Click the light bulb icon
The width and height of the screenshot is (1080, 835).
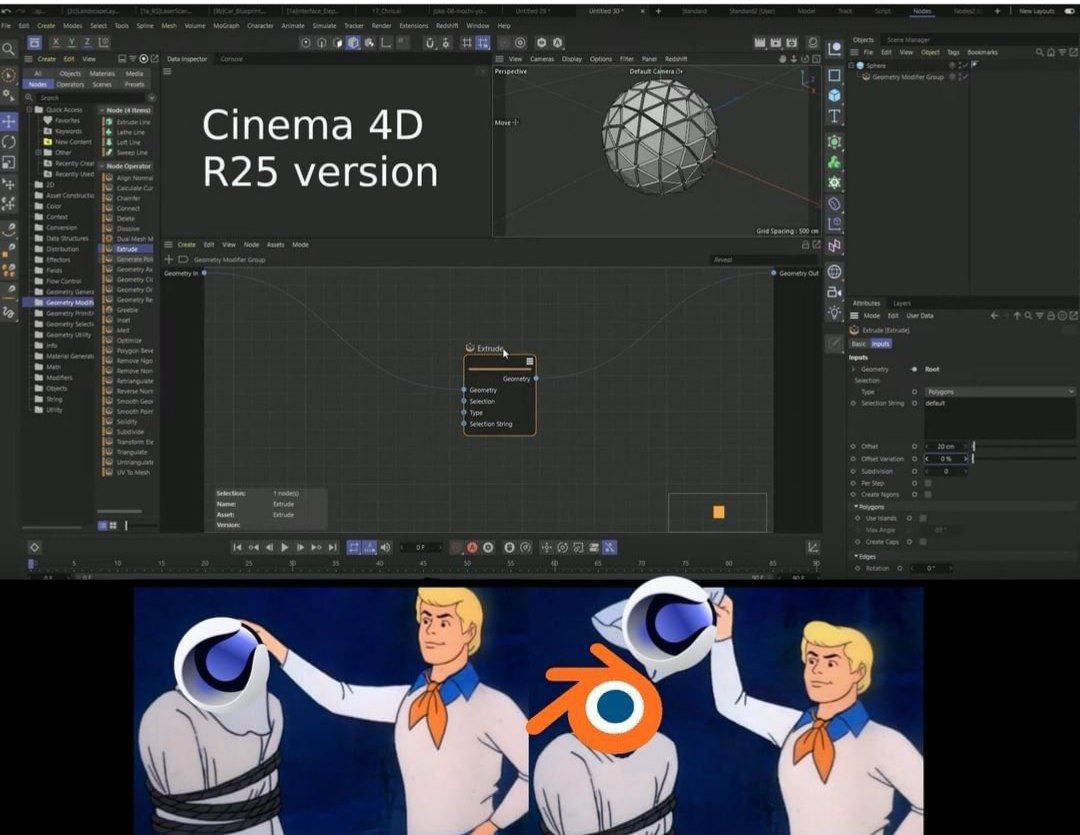click(834, 312)
